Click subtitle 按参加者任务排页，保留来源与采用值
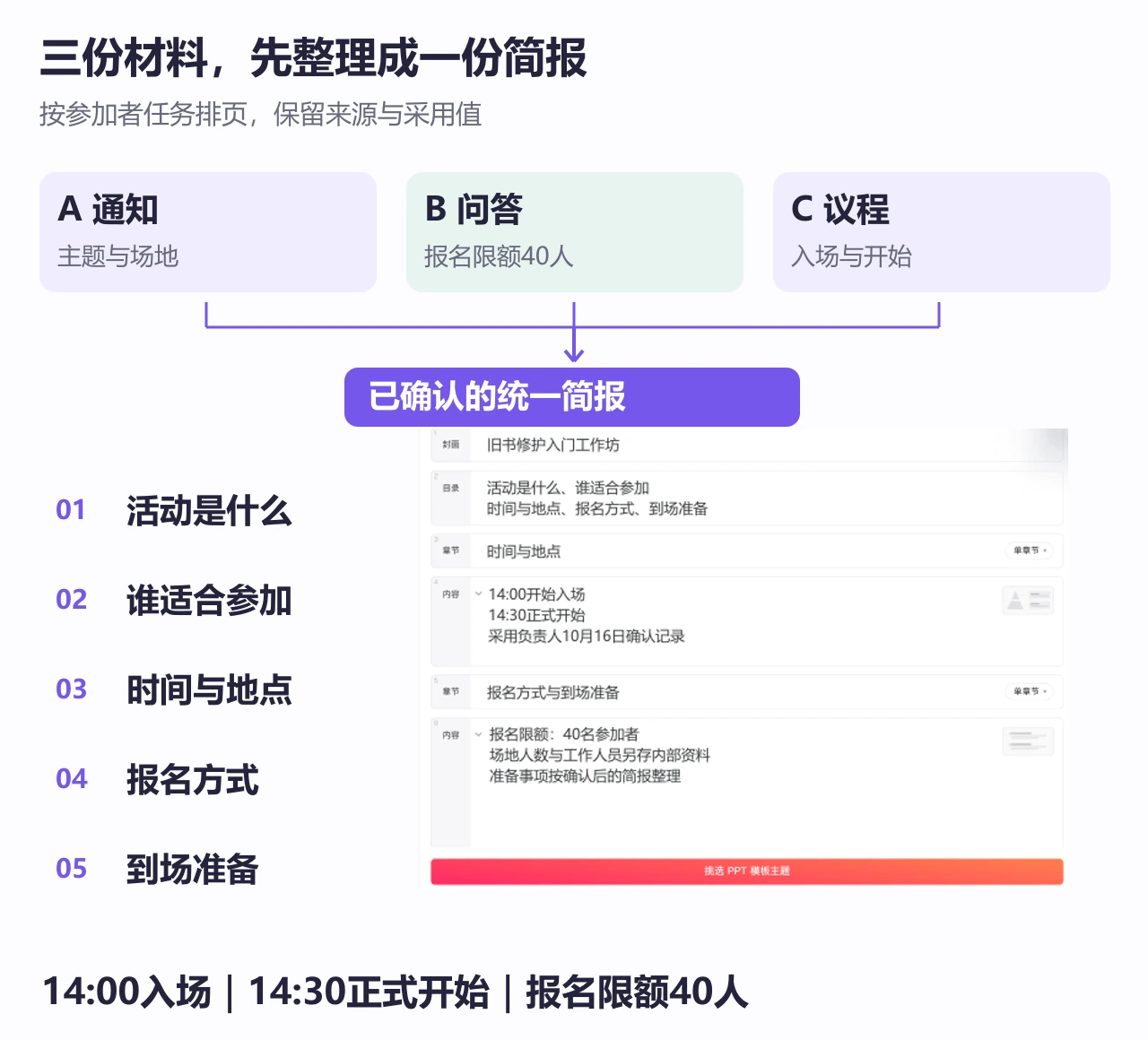Viewport: 1148px width, 1040px height. [x=261, y=114]
